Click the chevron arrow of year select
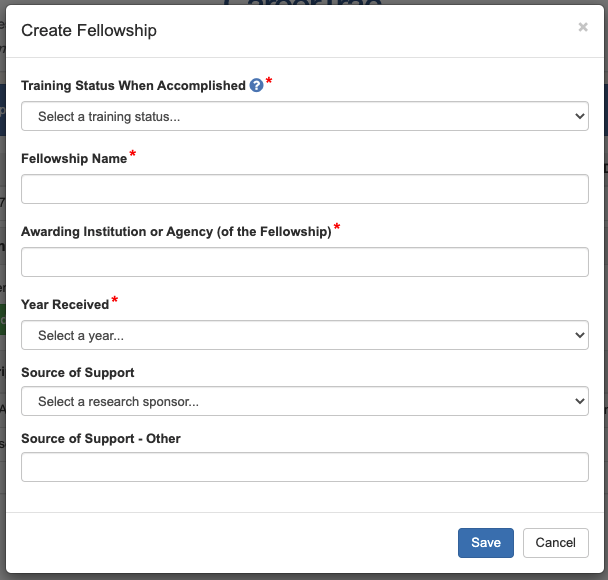Image resolution: width=608 pixels, height=580 pixels. click(579, 335)
